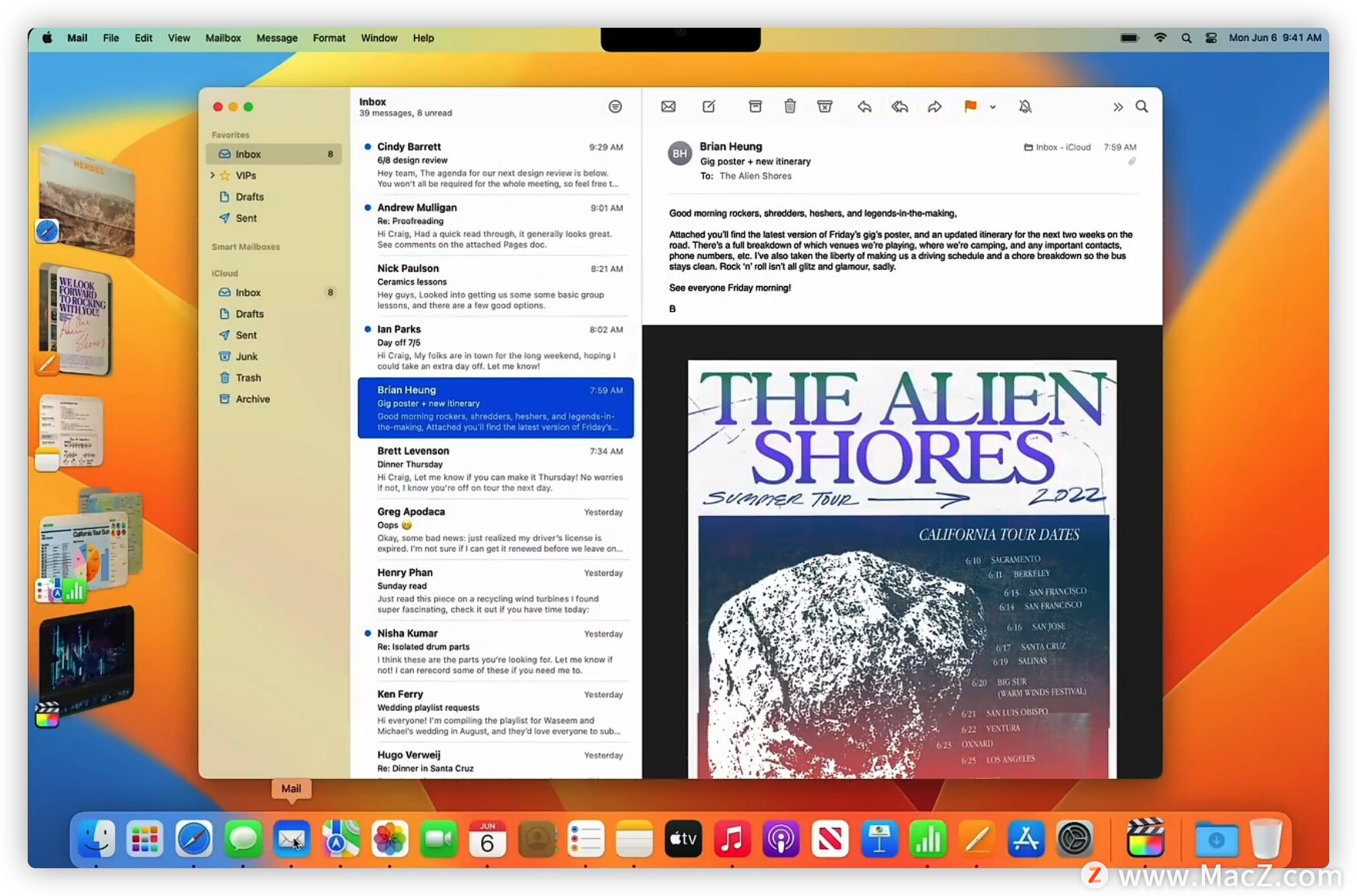This screenshot has height=896, width=1357.
Task: Open iCloud Inbox mailbox
Action: tap(274, 292)
